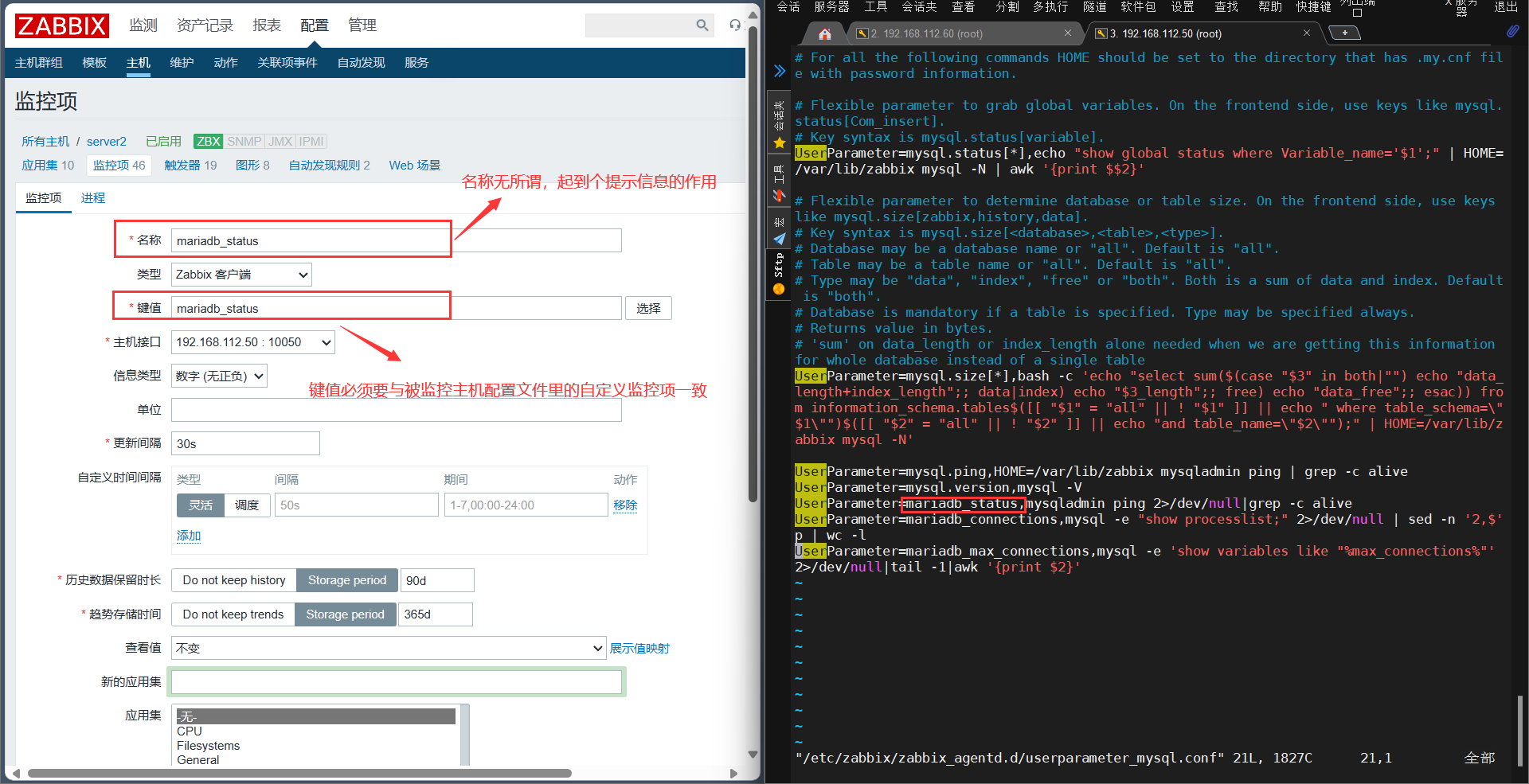Screen dimensions: 1529x784
Task: Click the home tab icon in terminal
Action: pyautogui.click(x=825, y=33)
